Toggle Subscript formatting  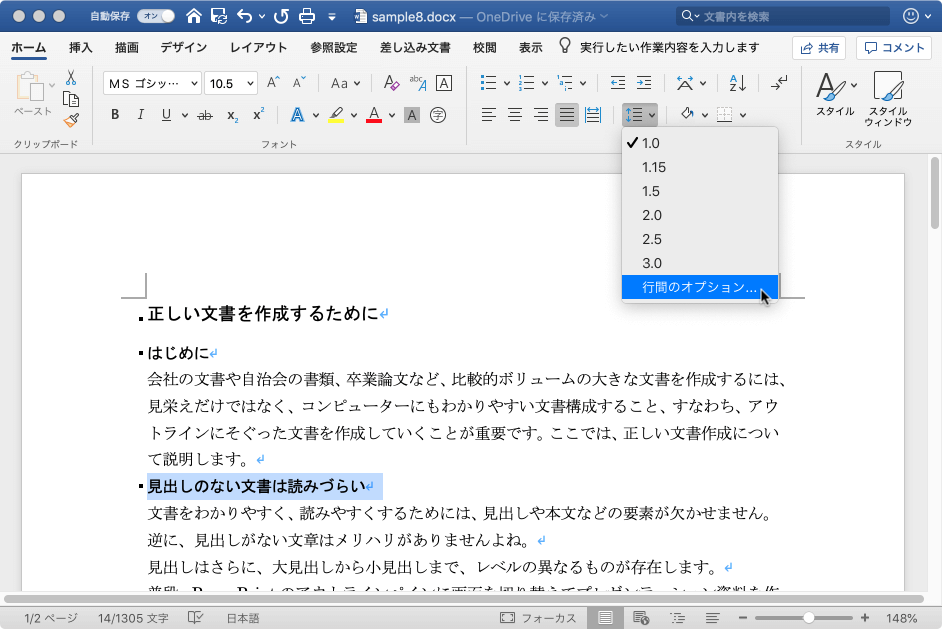[232, 115]
